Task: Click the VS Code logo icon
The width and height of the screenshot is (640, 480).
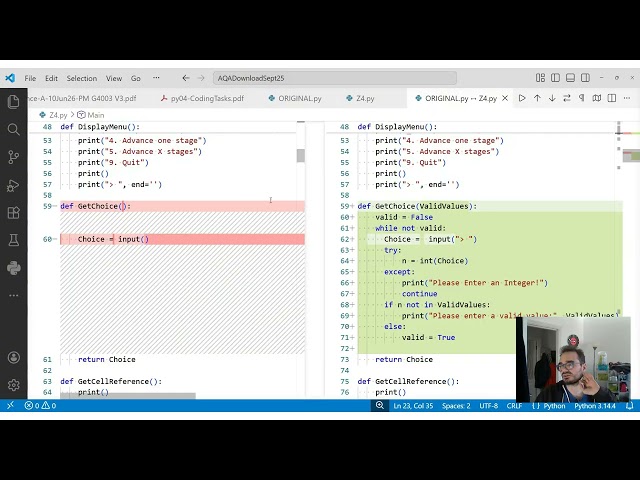Action: pyautogui.click(x=10, y=78)
